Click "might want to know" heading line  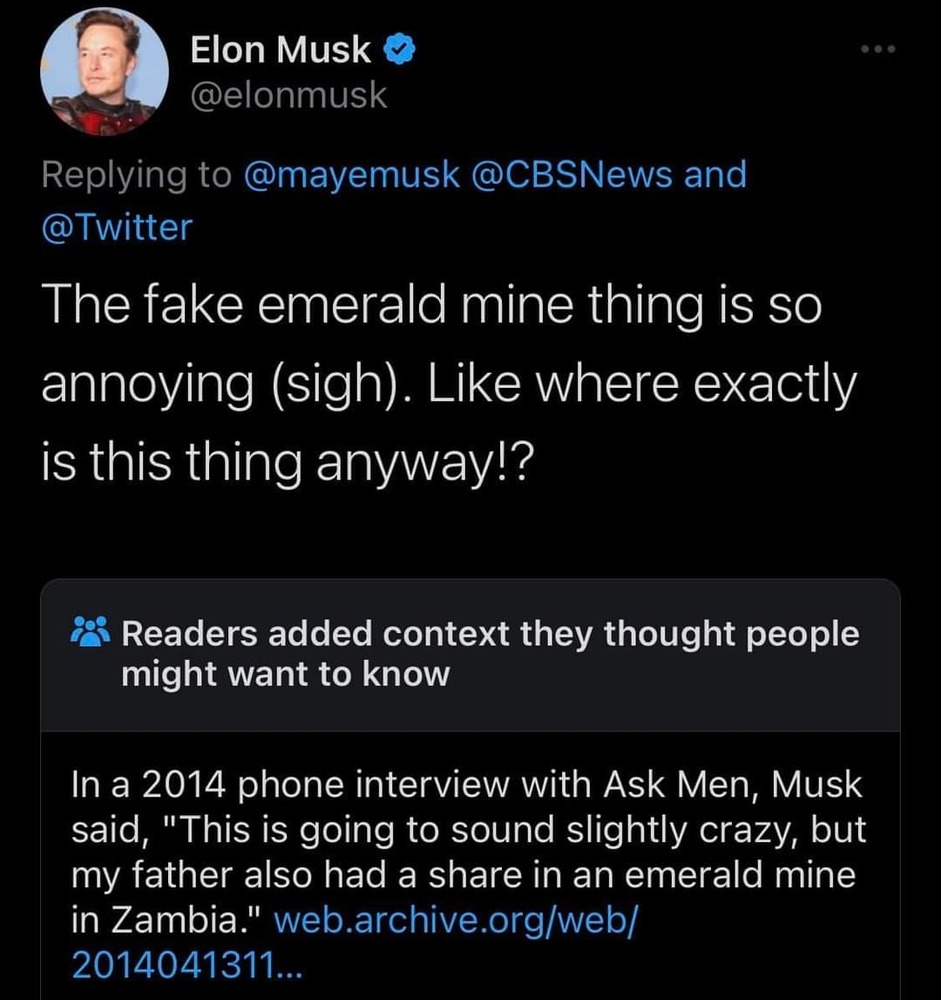285,675
